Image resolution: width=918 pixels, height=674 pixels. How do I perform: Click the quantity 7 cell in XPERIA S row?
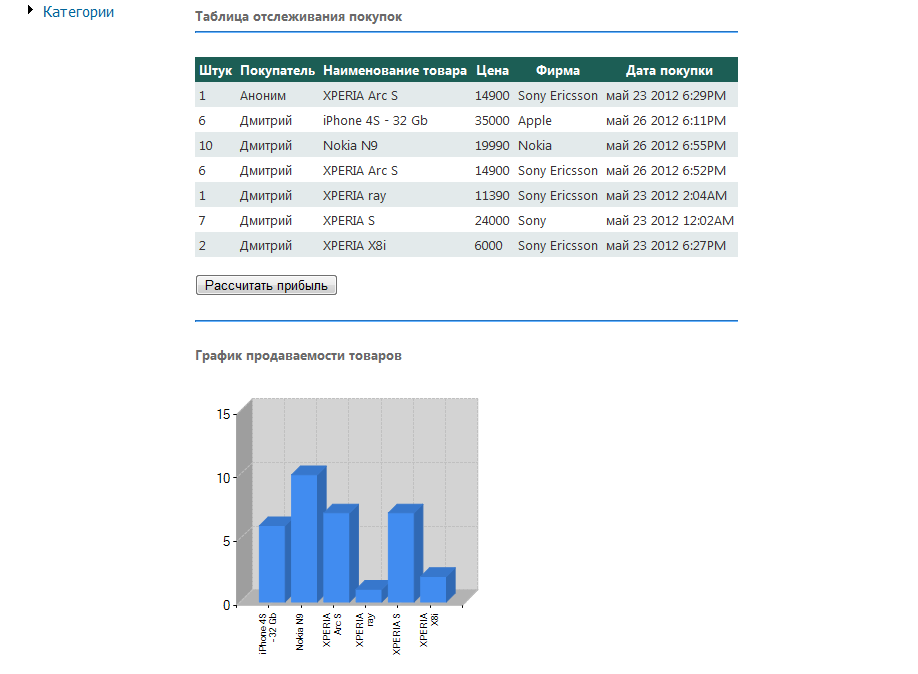202,221
